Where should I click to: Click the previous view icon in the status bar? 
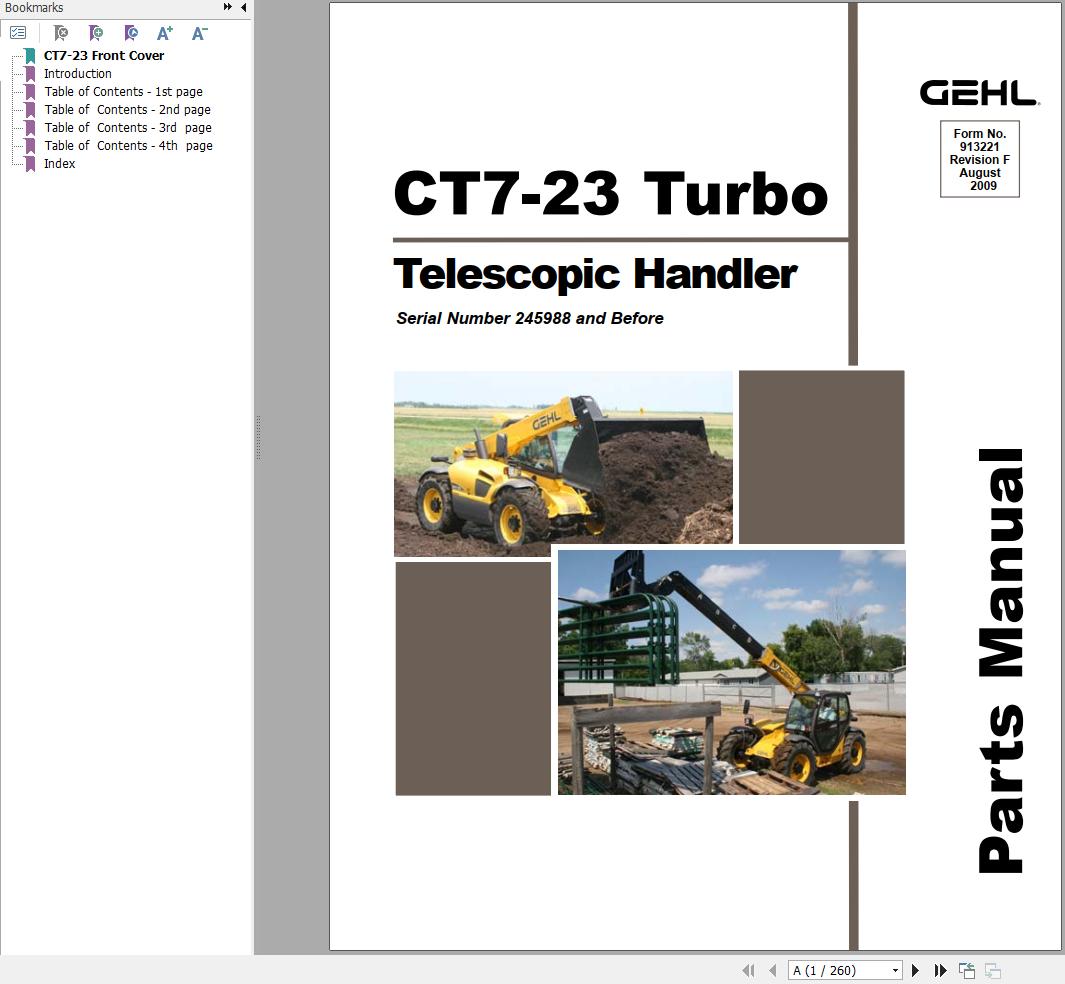pos(967,970)
